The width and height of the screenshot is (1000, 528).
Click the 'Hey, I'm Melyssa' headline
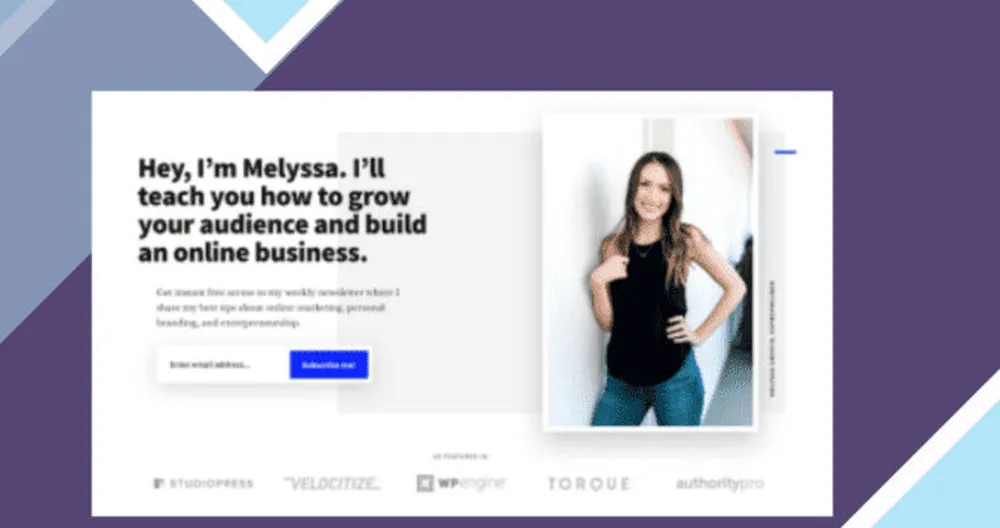click(283, 210)
